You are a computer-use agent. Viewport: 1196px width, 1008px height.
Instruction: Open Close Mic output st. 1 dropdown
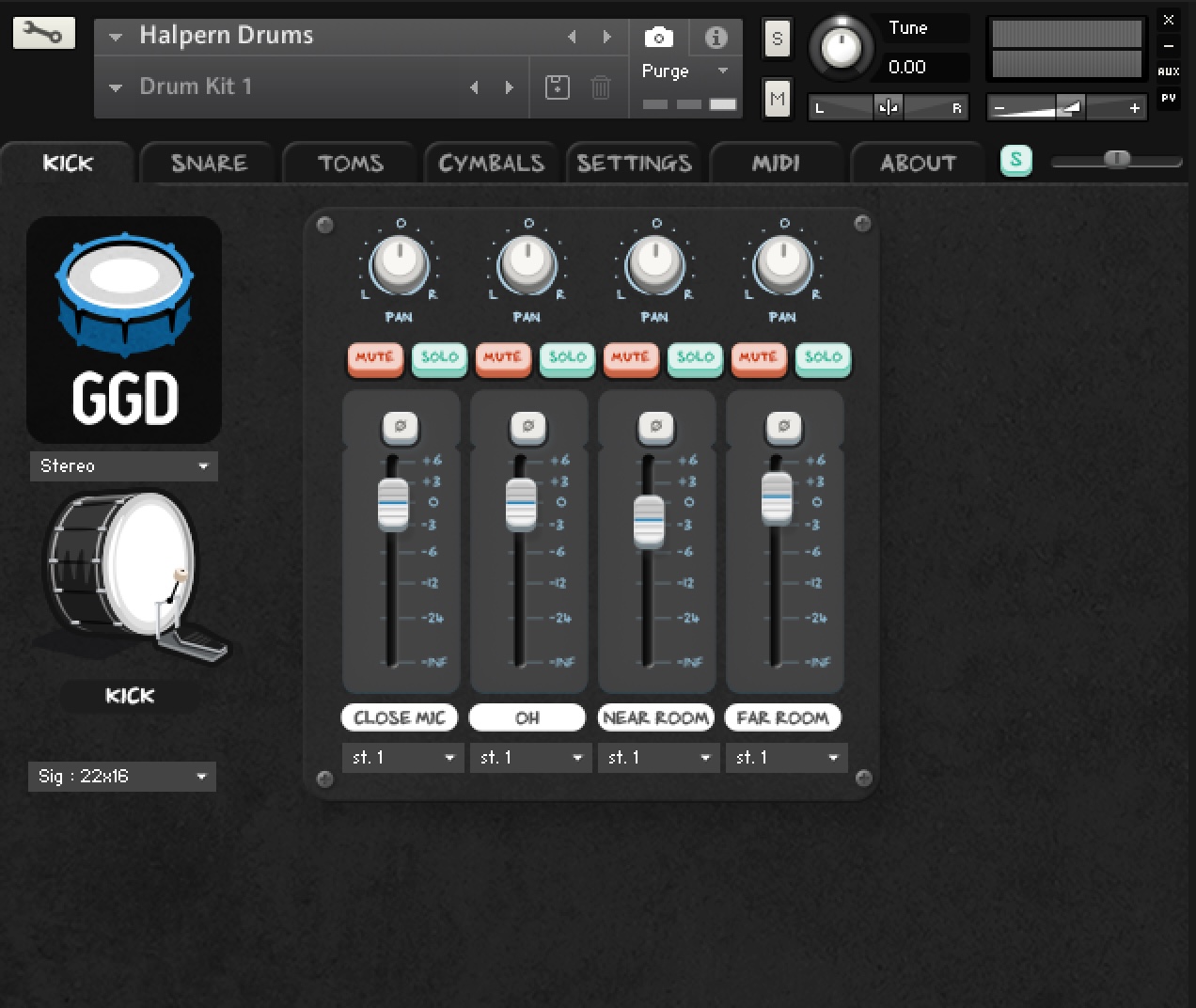coord(402,758)
